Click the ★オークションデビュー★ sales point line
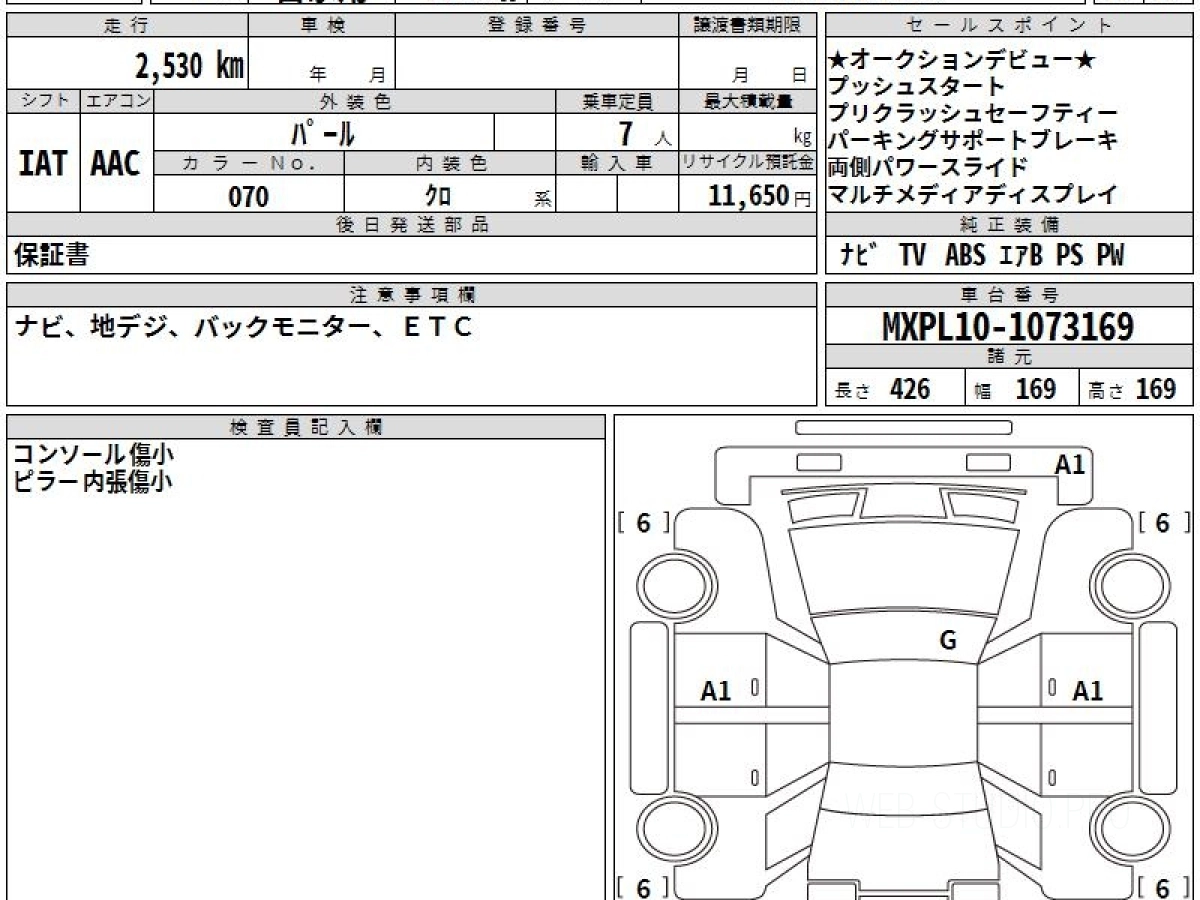Screen dimensions: 1200x900 coord(962,61)
